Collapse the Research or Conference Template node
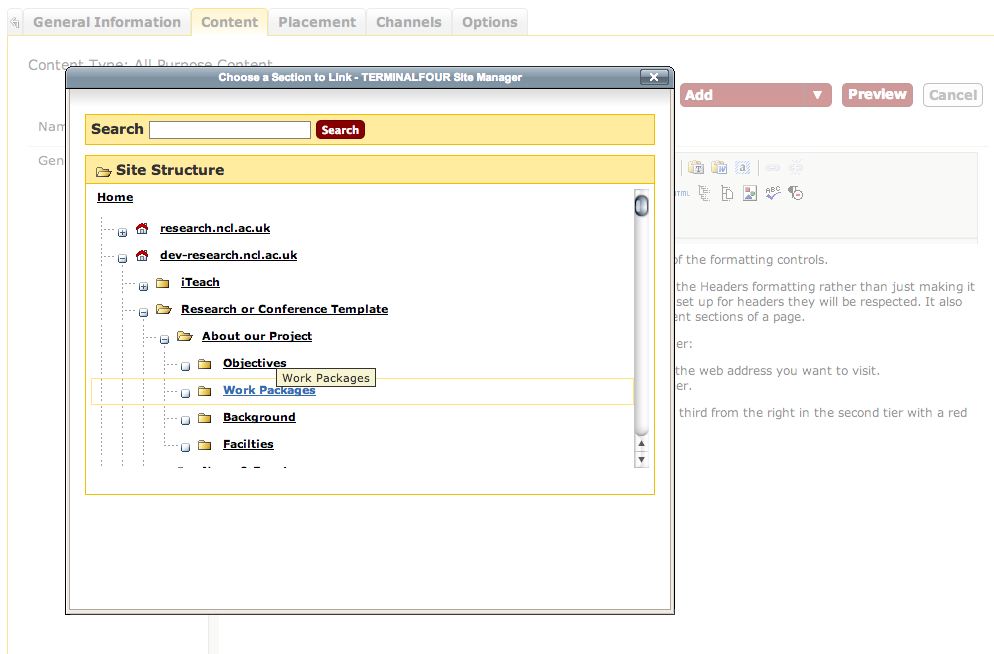994x654 pixels. pos(143,313)
